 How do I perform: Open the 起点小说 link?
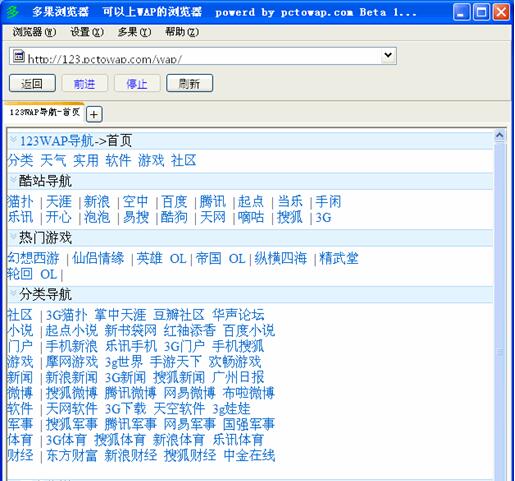click(72, 331)
